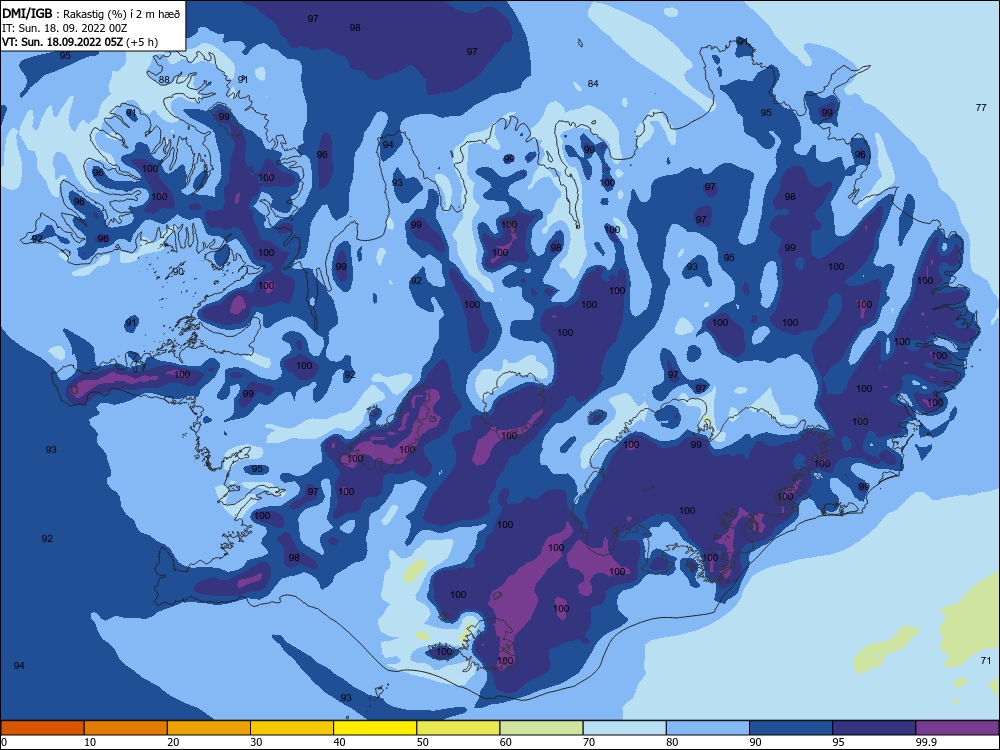The image size is (1000, 750).
Task: Click the 'VT: Sun. 18.09.2022 05Z' line
Action: (x=62, y=42)
